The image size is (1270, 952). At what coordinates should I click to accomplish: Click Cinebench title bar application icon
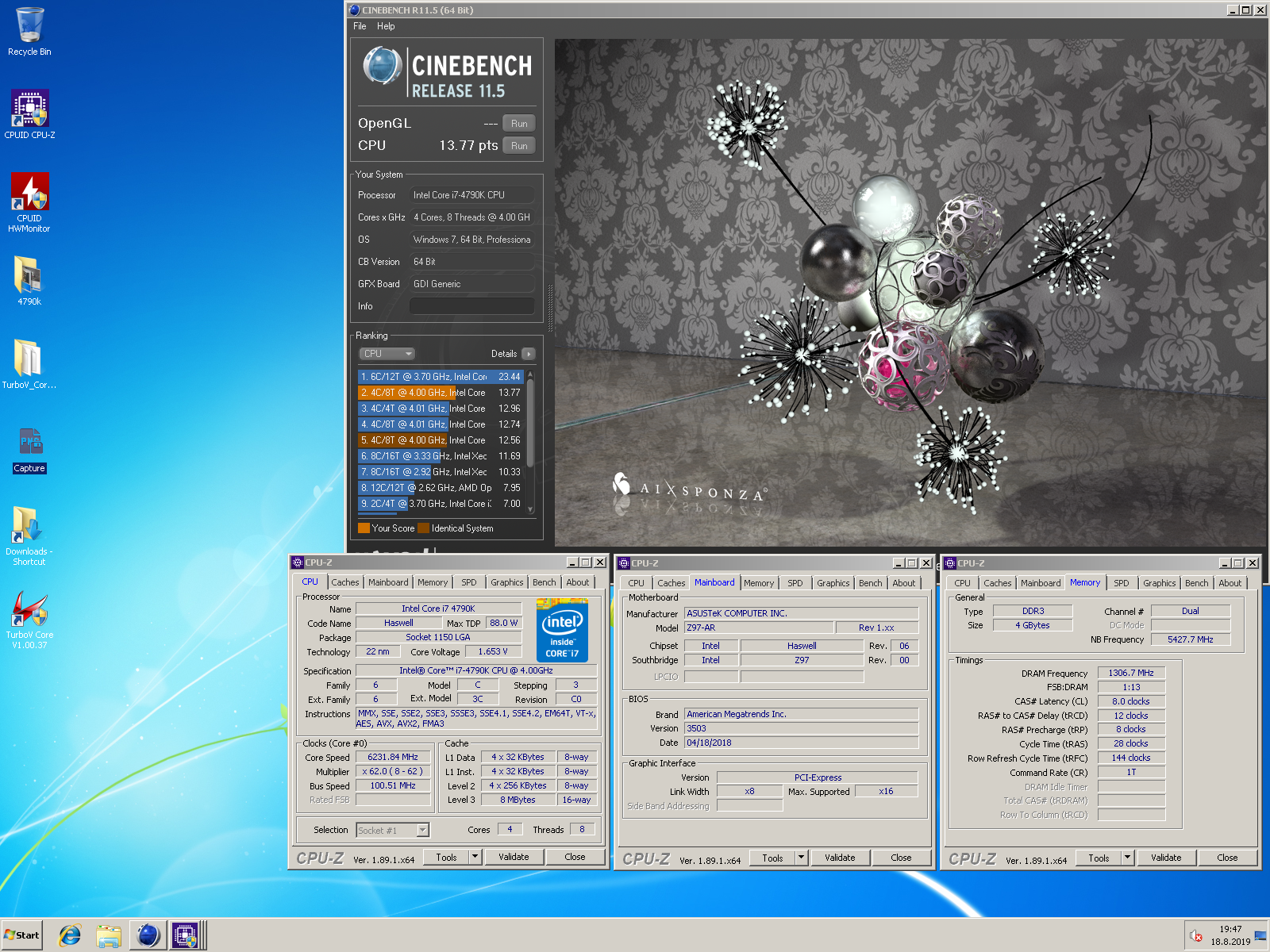tap(355, 10)
